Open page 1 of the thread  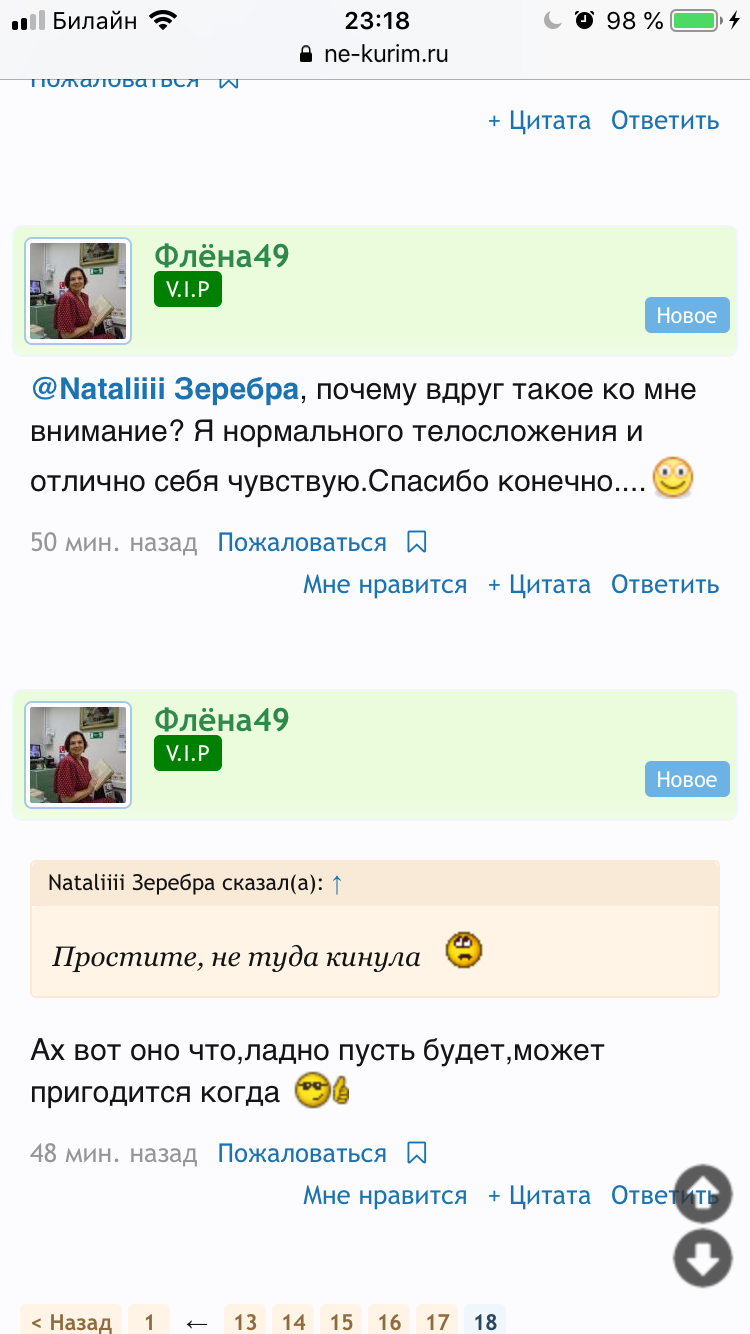[148, 1322]
